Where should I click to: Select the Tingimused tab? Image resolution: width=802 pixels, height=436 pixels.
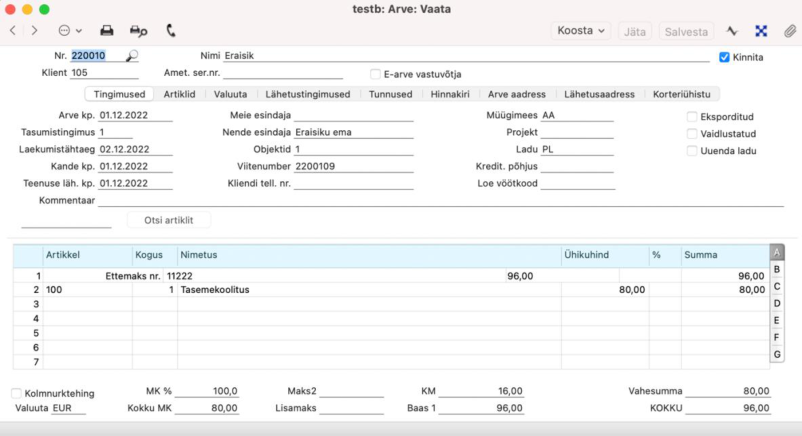[x=119, y=94]
